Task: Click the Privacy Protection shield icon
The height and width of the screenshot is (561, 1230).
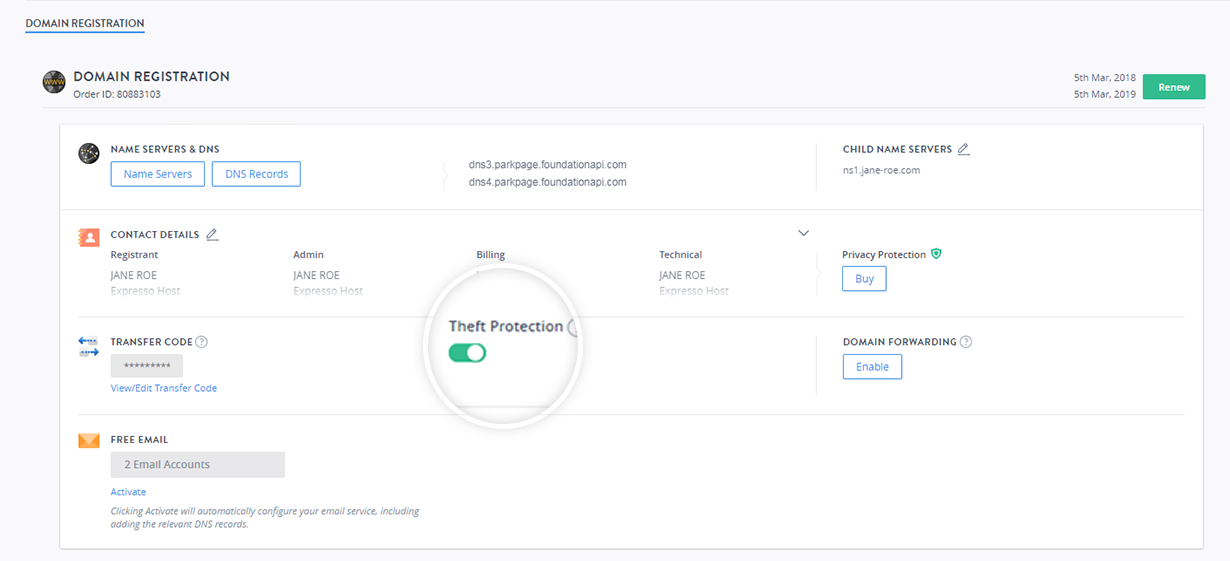Action: point(936,254)
